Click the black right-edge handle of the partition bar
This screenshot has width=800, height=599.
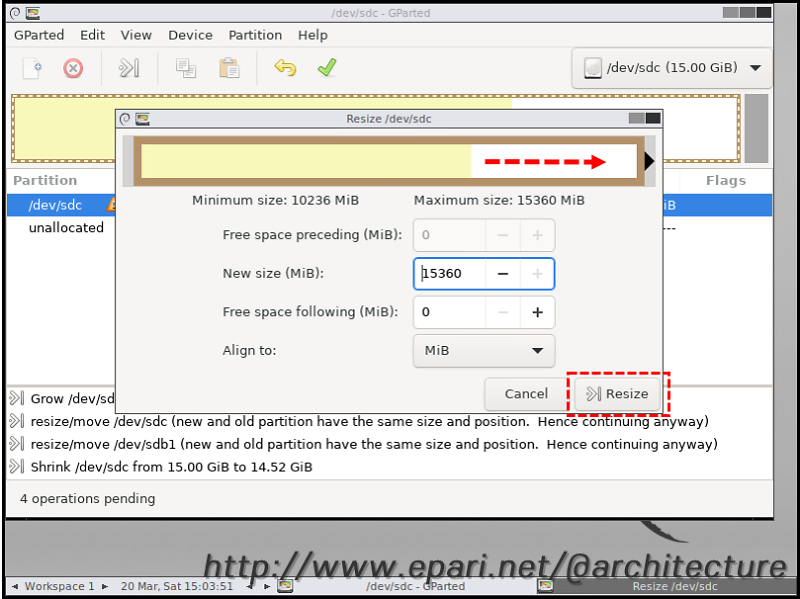point(649,161)
